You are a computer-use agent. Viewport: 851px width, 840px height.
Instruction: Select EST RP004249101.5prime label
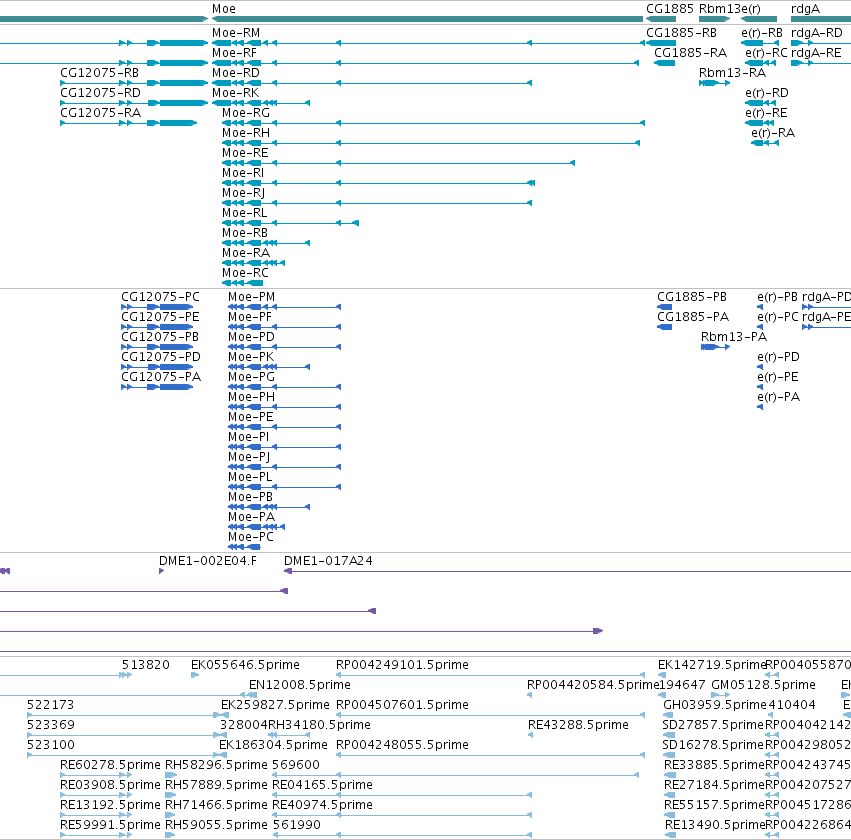402,665
